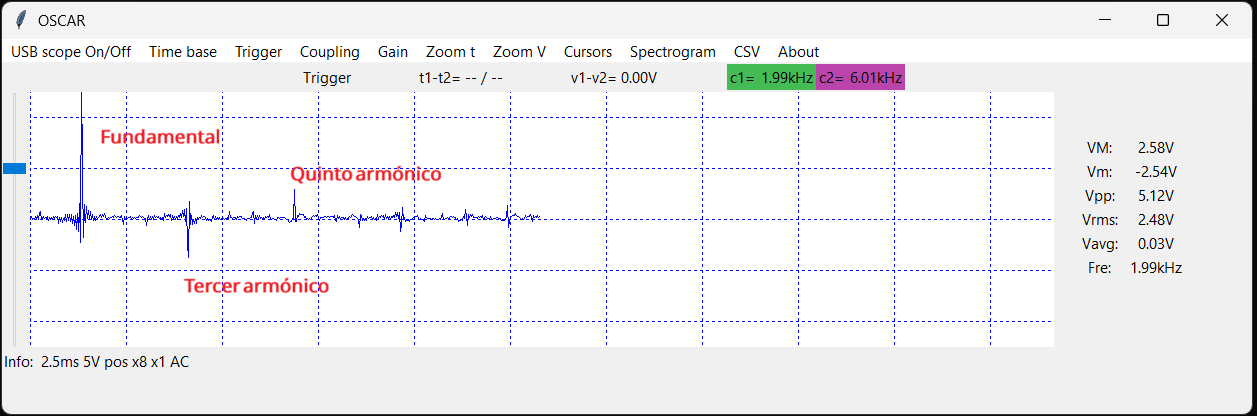
Task: Click the blue vertical position slider handle
Action: point(14,169)
